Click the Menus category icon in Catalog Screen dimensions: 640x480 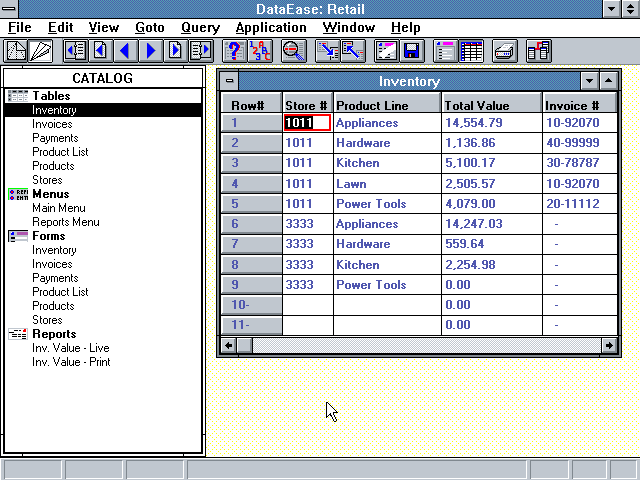18,194
